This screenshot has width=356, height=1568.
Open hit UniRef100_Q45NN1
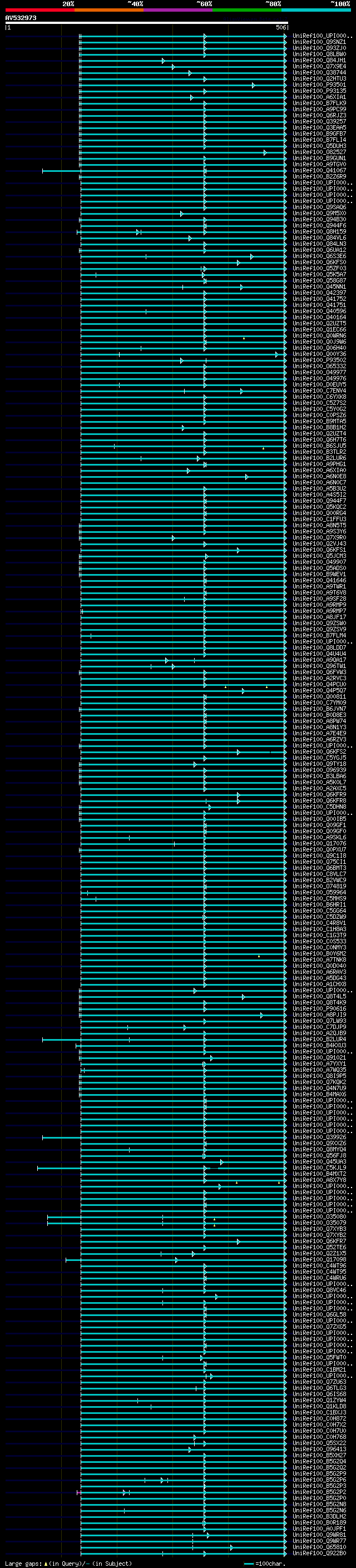(x=319, y=286)
